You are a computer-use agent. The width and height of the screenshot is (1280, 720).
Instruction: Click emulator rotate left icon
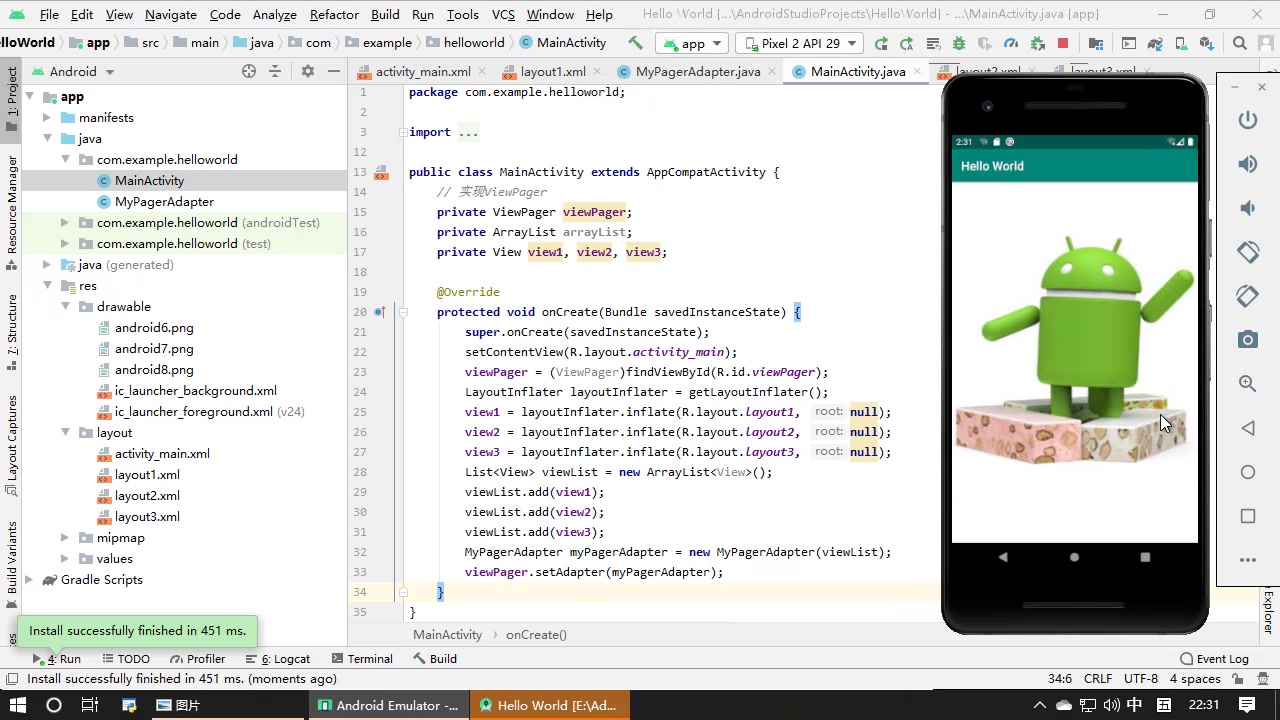[1247, 252]
